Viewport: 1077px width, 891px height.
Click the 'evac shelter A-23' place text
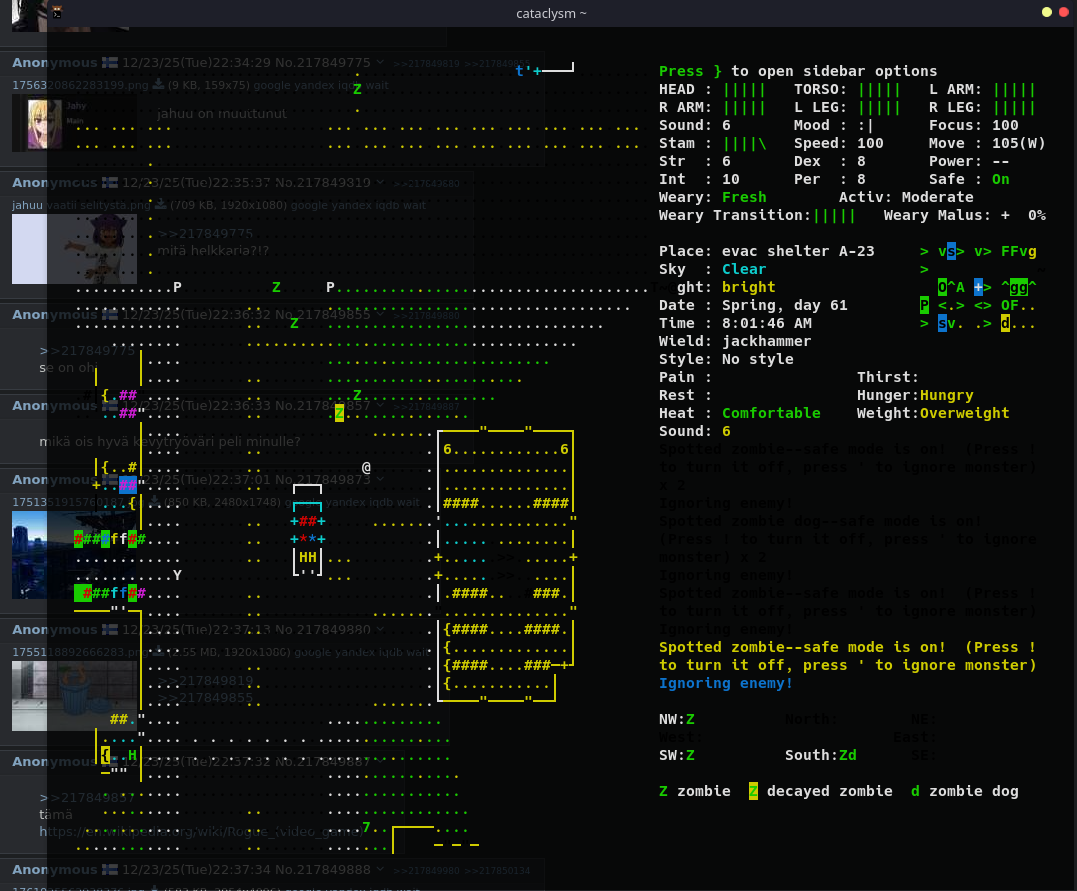(798, 251)
